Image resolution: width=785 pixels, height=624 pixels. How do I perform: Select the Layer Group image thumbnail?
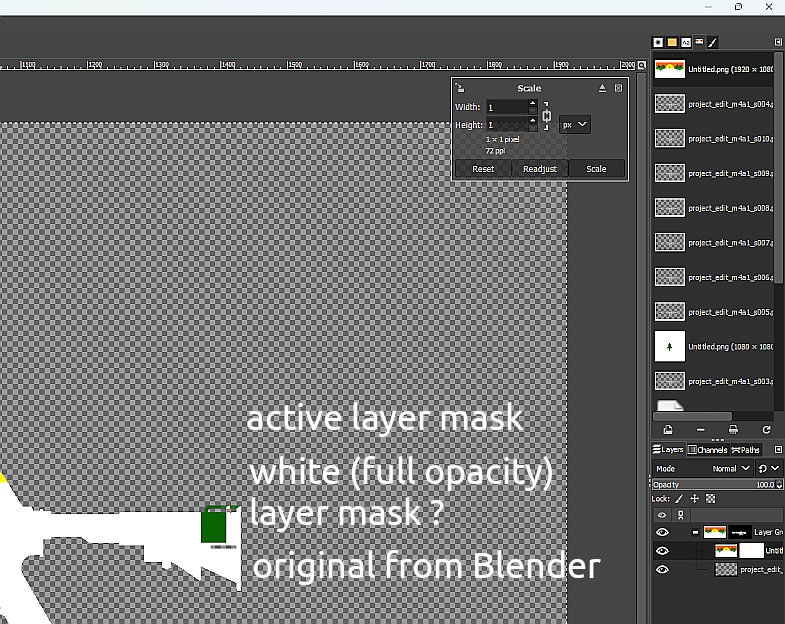(x=714, y=532)
